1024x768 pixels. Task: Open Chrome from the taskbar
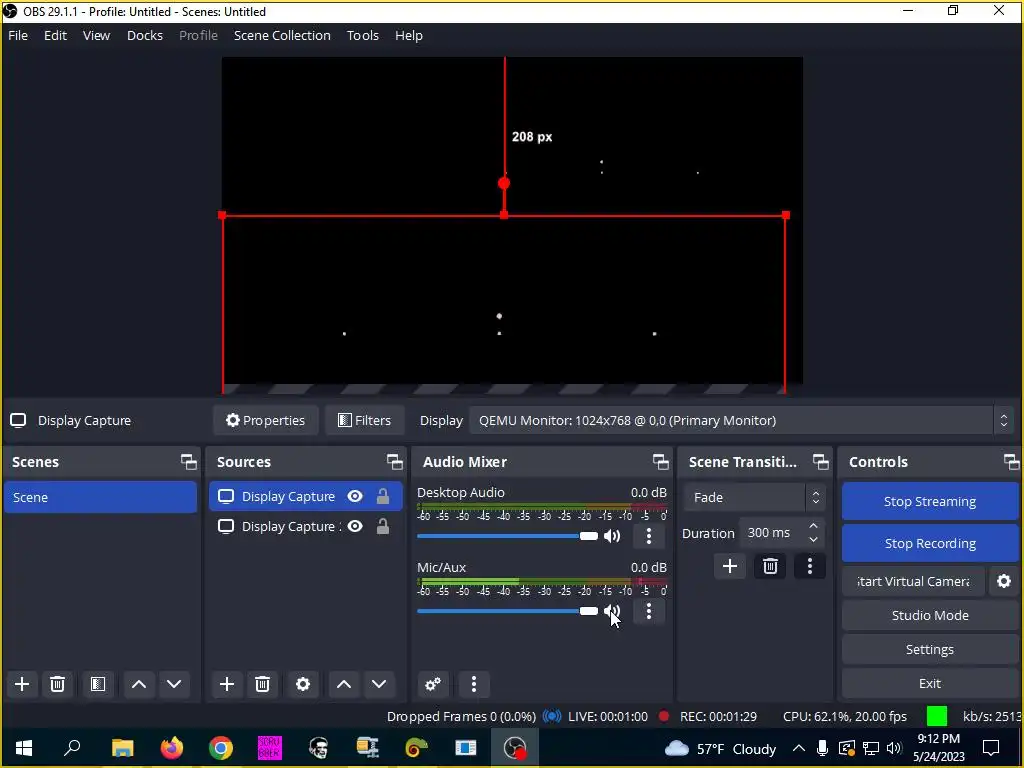click(221, 748)
